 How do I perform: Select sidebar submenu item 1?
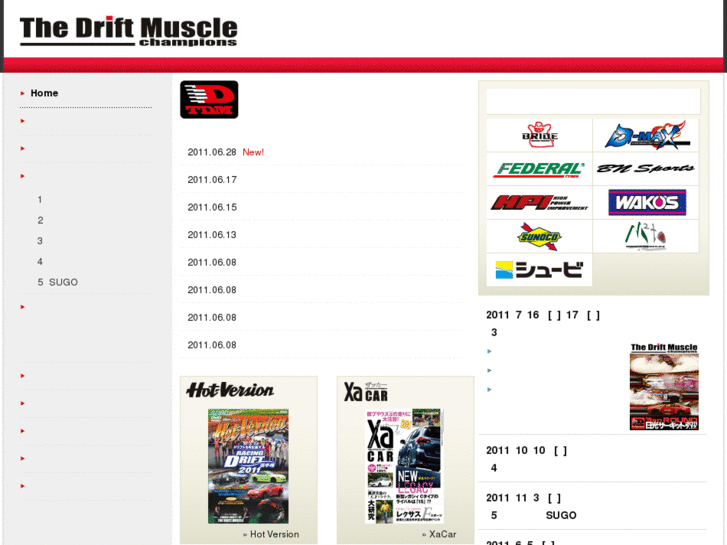[40, 200]
